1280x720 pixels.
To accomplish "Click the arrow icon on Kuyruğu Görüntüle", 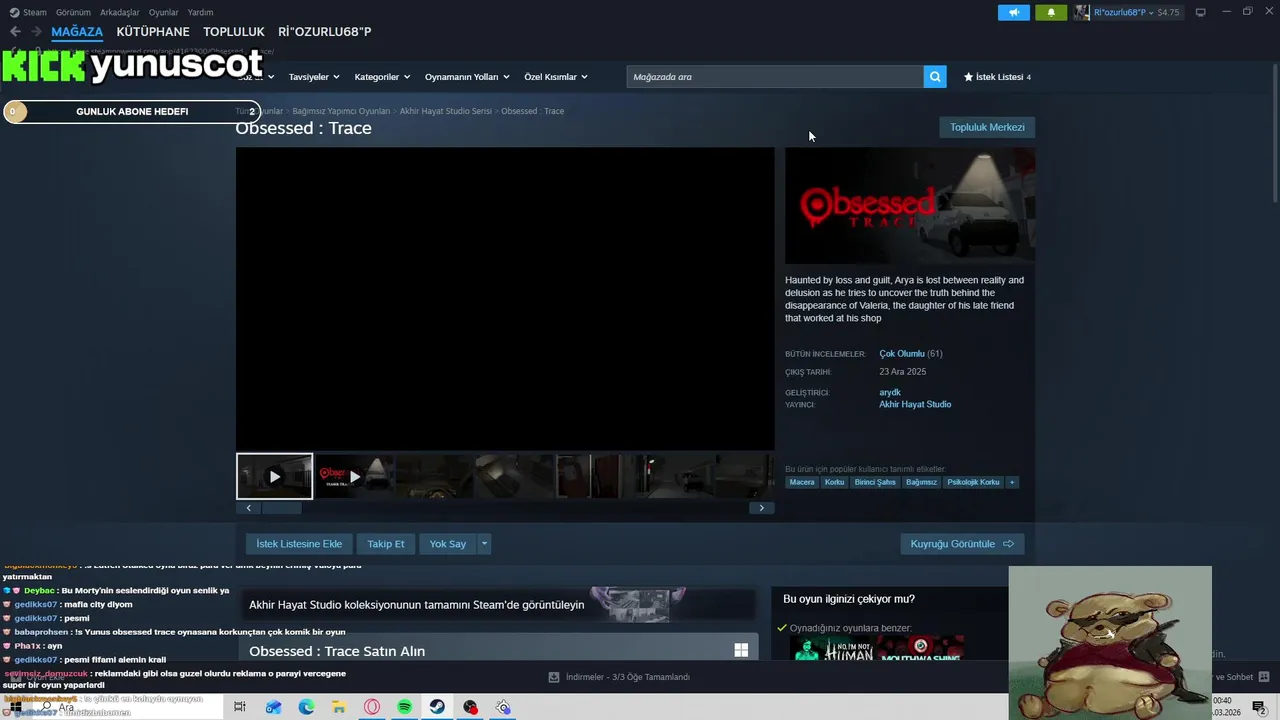I will 1008,544.
